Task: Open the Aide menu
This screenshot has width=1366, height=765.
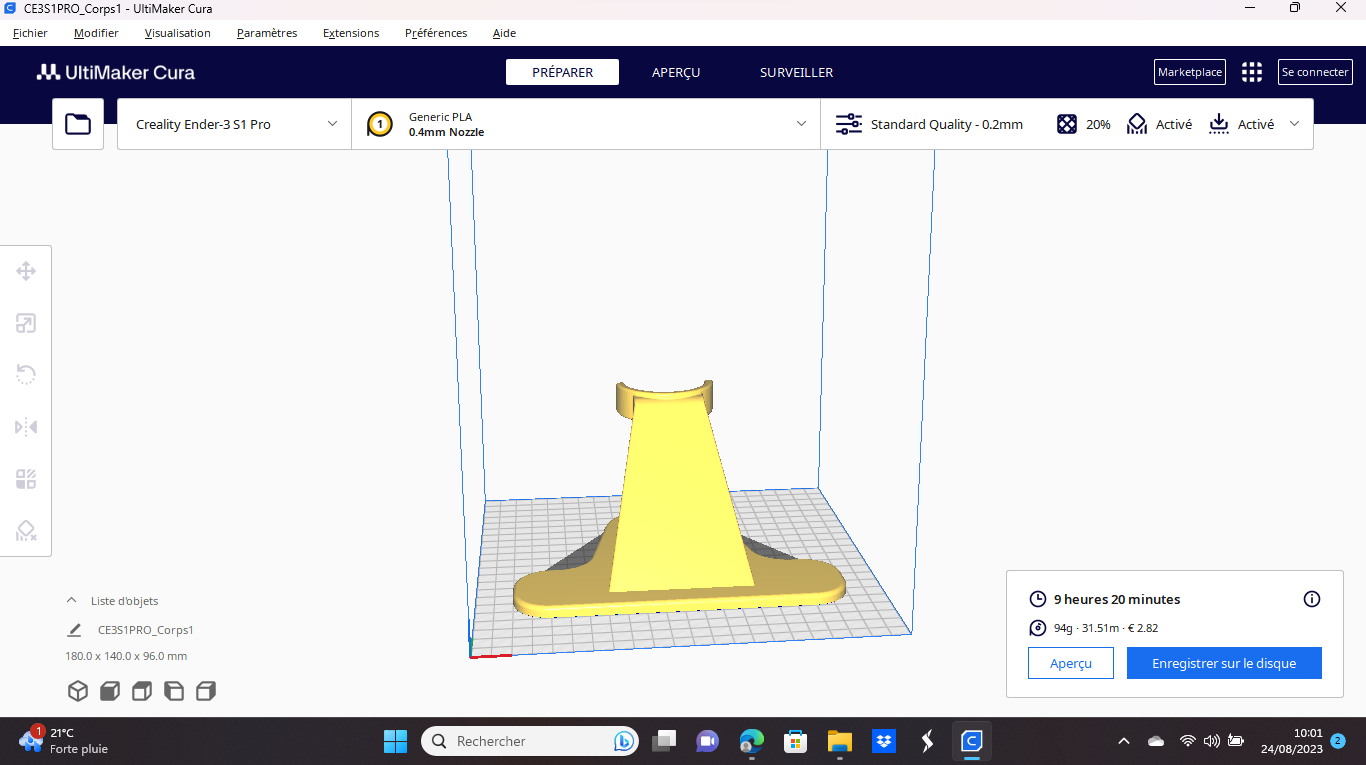Action: tap(505, 33)
